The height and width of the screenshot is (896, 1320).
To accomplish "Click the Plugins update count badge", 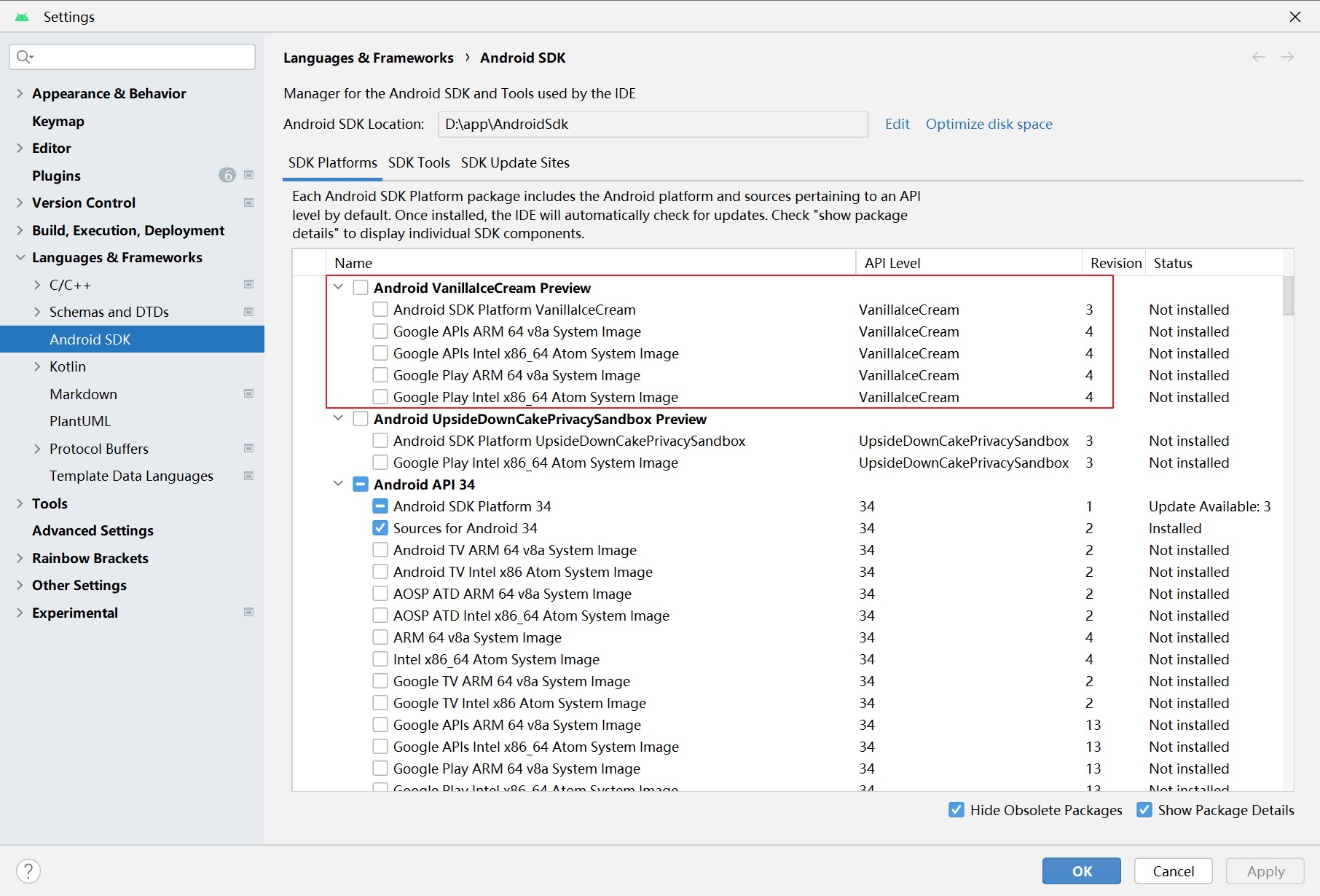I will pyautogui.click(x=227, y=176).
